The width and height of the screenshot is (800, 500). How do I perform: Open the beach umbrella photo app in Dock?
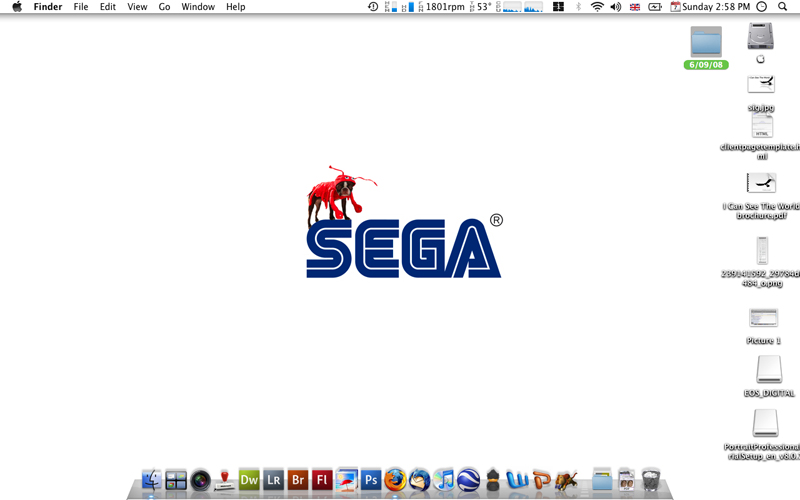click(x=346, y=480)
